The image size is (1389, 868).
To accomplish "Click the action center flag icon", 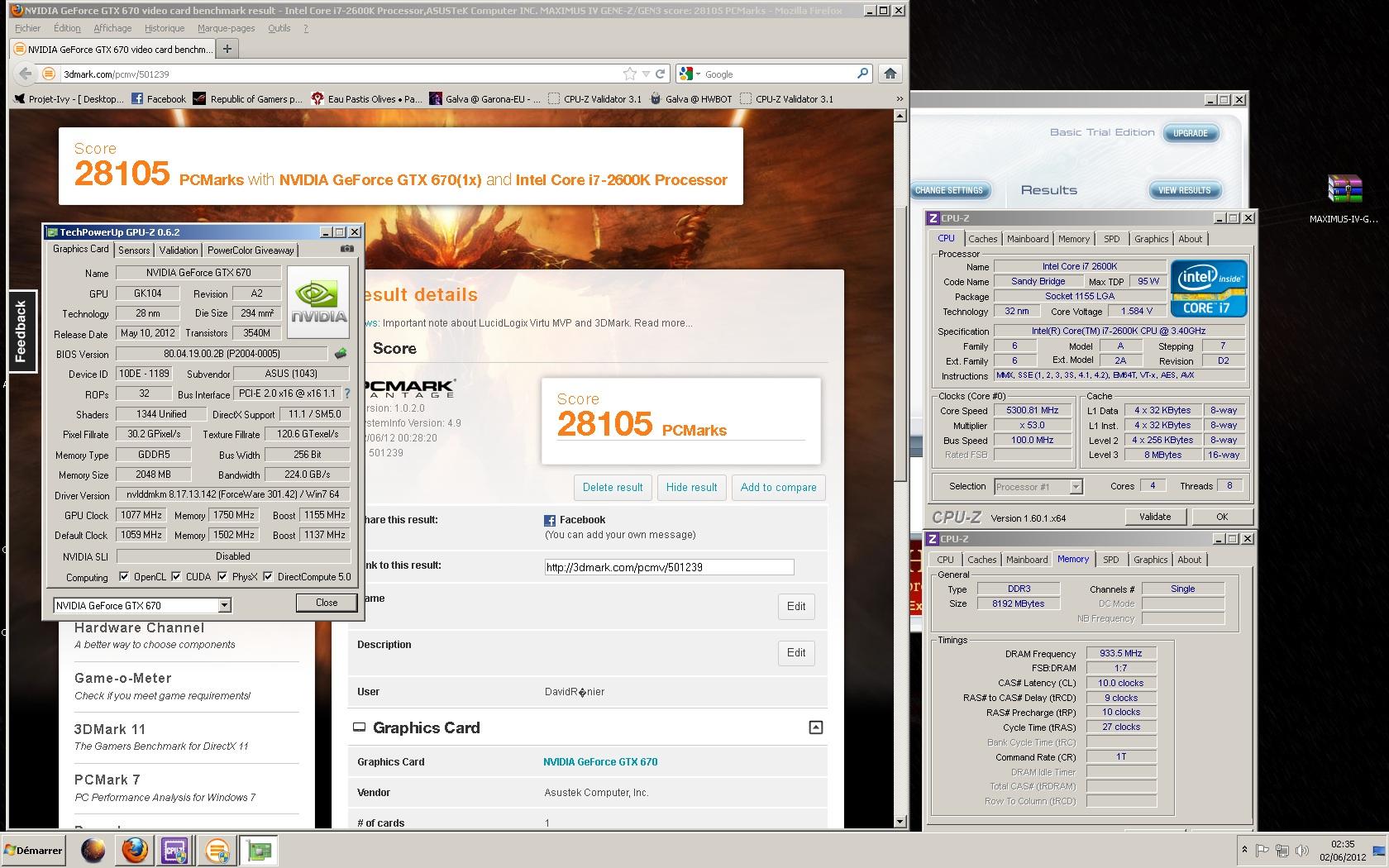I will [x=1263, y=851].
